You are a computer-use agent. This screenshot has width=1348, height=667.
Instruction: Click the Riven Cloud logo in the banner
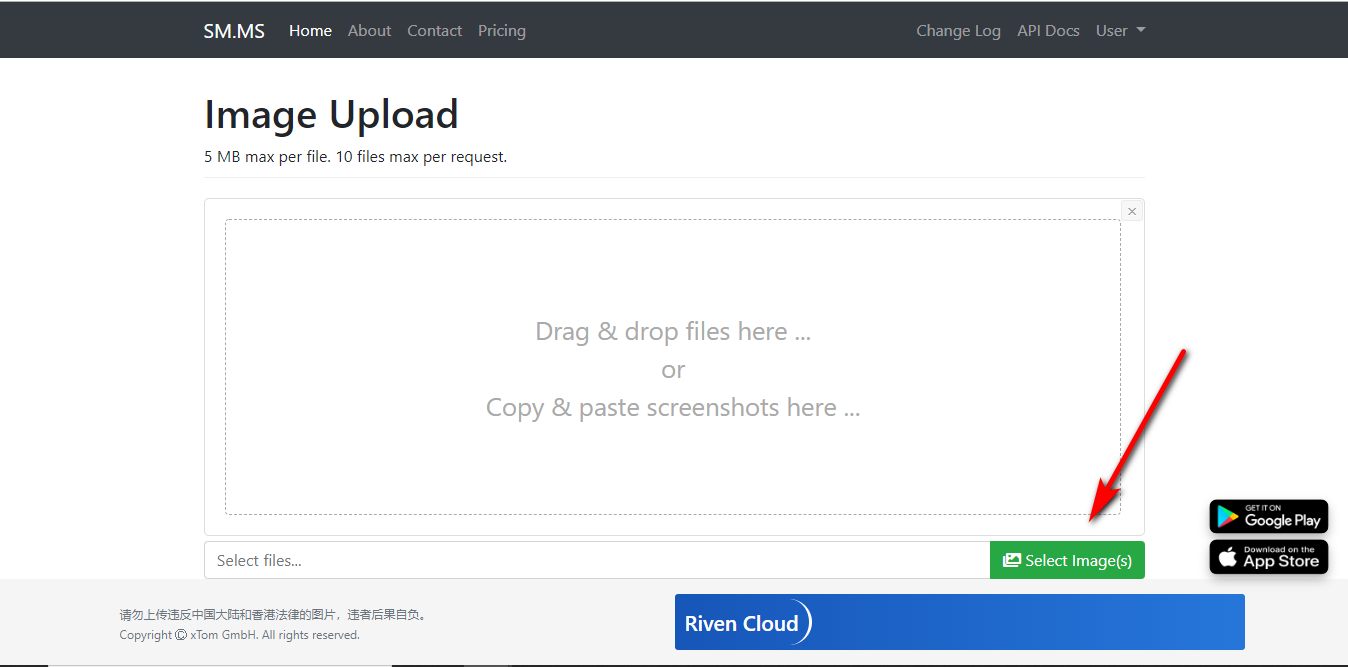(x=745, y=622)
